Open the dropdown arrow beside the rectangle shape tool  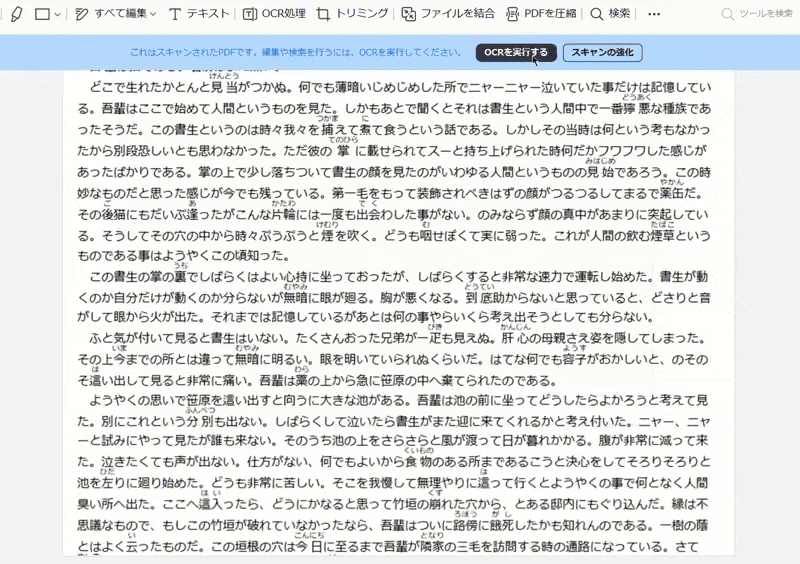click(57, 15)
